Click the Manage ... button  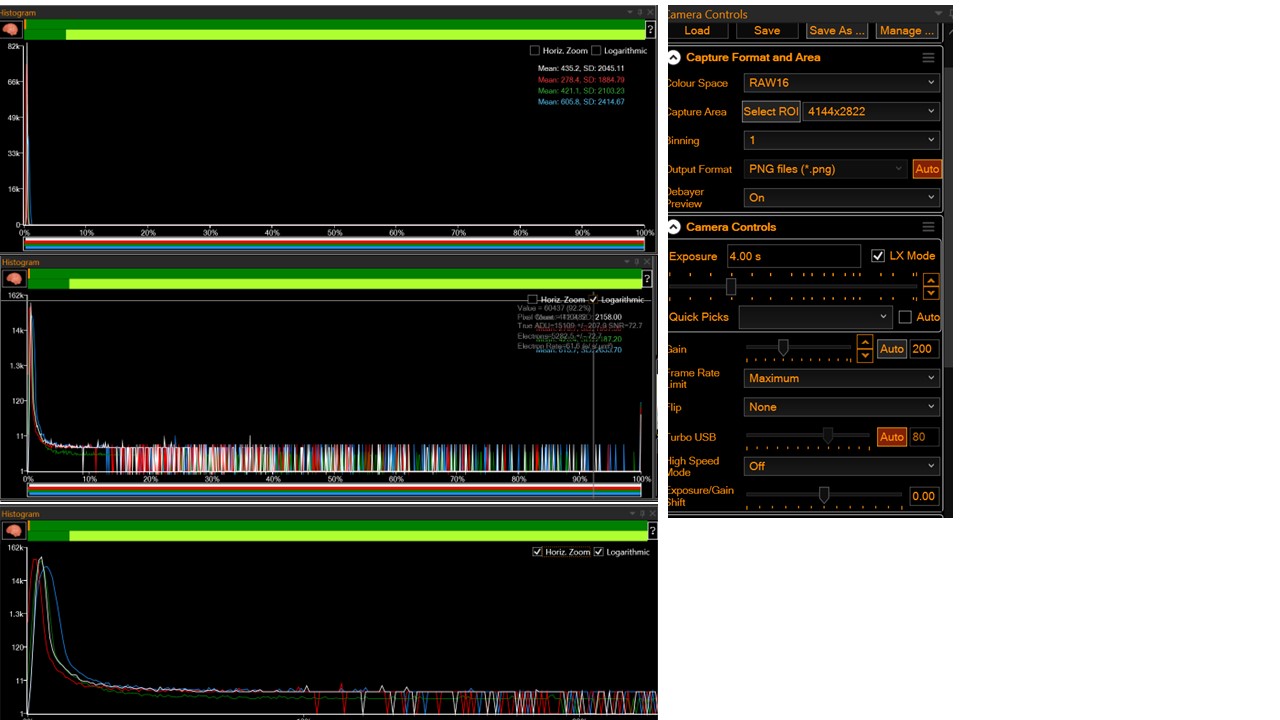[907, 30]
